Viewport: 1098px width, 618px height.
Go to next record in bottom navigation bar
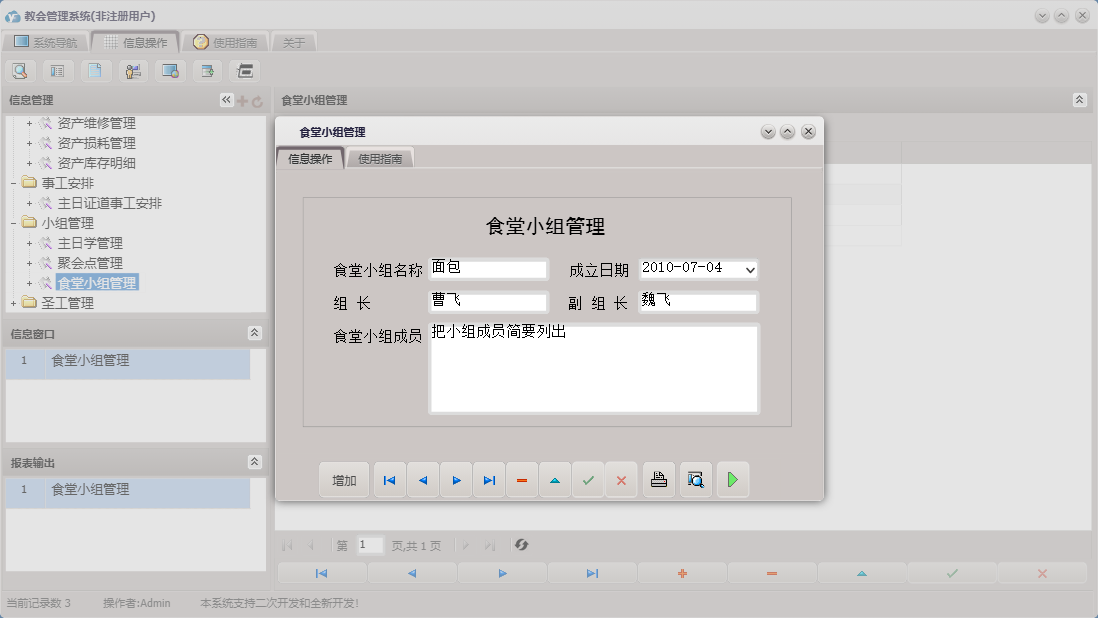(x=502, y=573)
